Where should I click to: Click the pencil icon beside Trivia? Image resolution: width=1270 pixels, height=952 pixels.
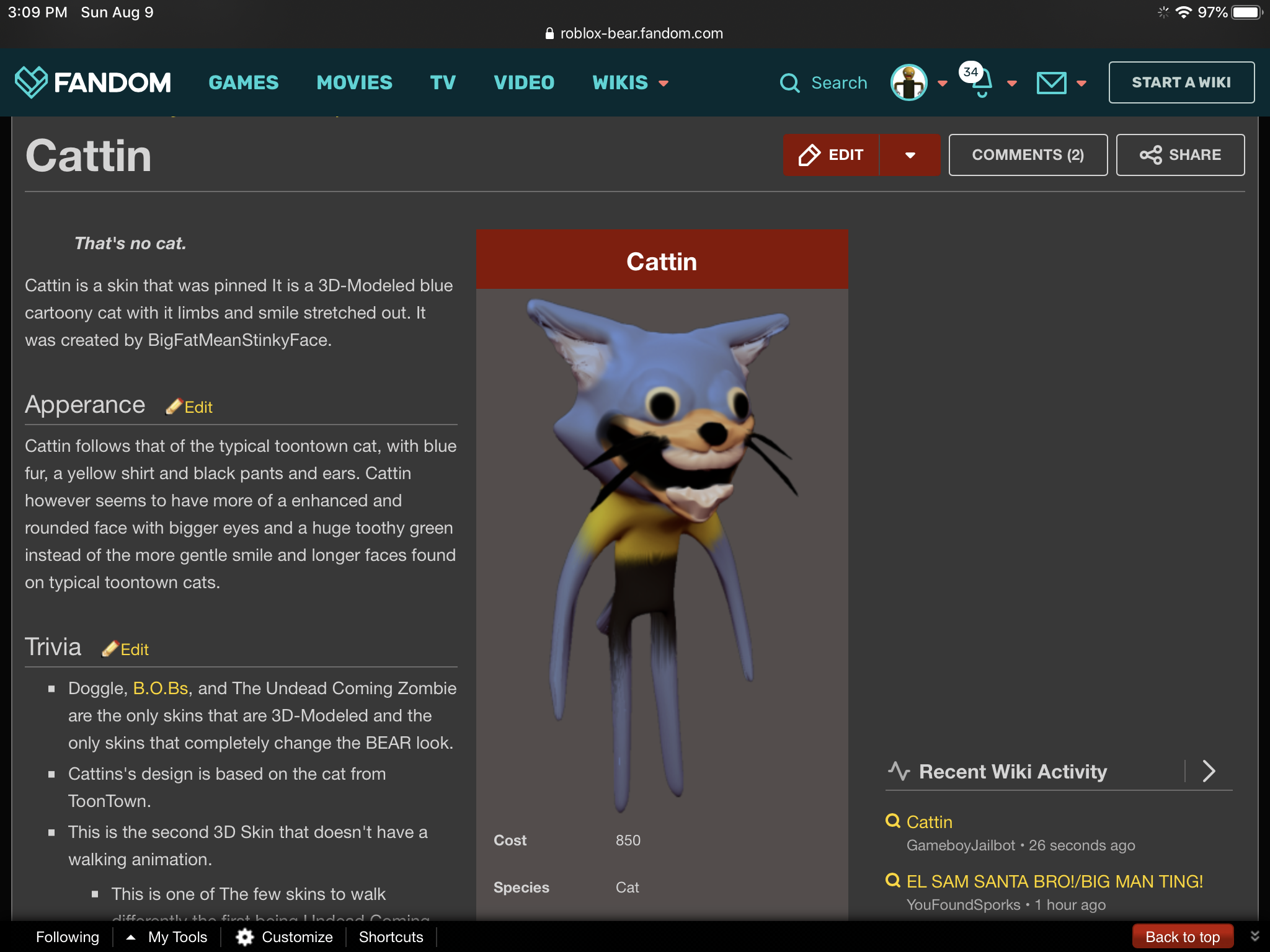pyautogui.click(x=110, y=649)
